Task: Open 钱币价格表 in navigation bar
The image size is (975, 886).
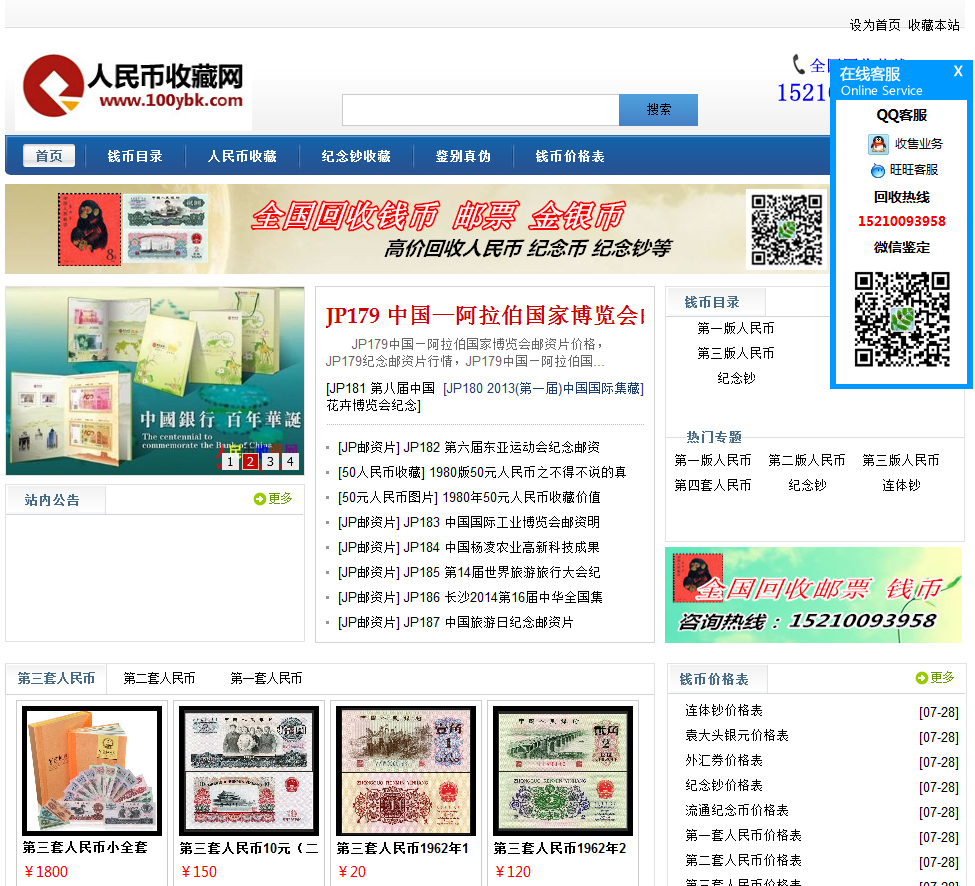Action: pos(570,156)
